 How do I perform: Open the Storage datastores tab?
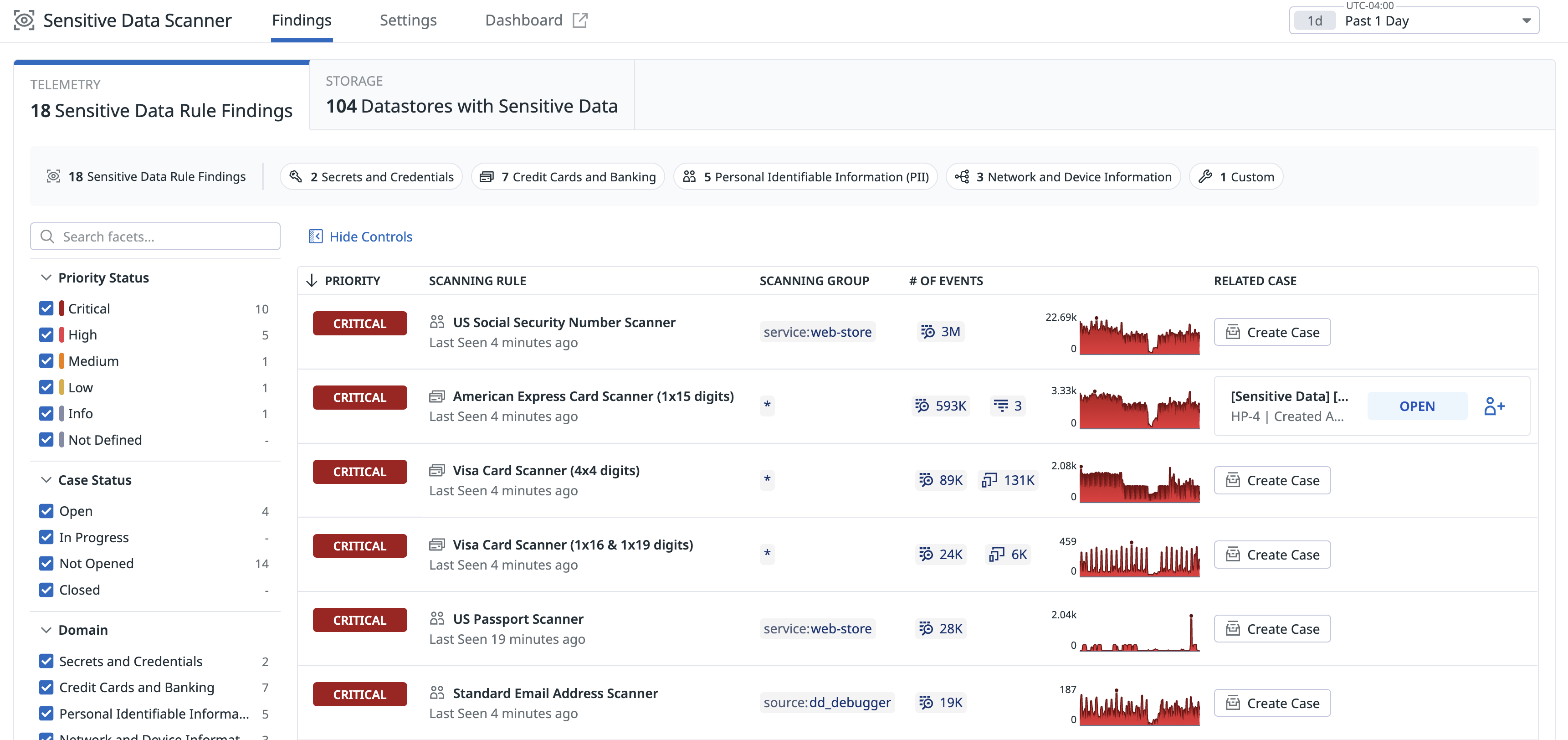(x=471, y=95)
